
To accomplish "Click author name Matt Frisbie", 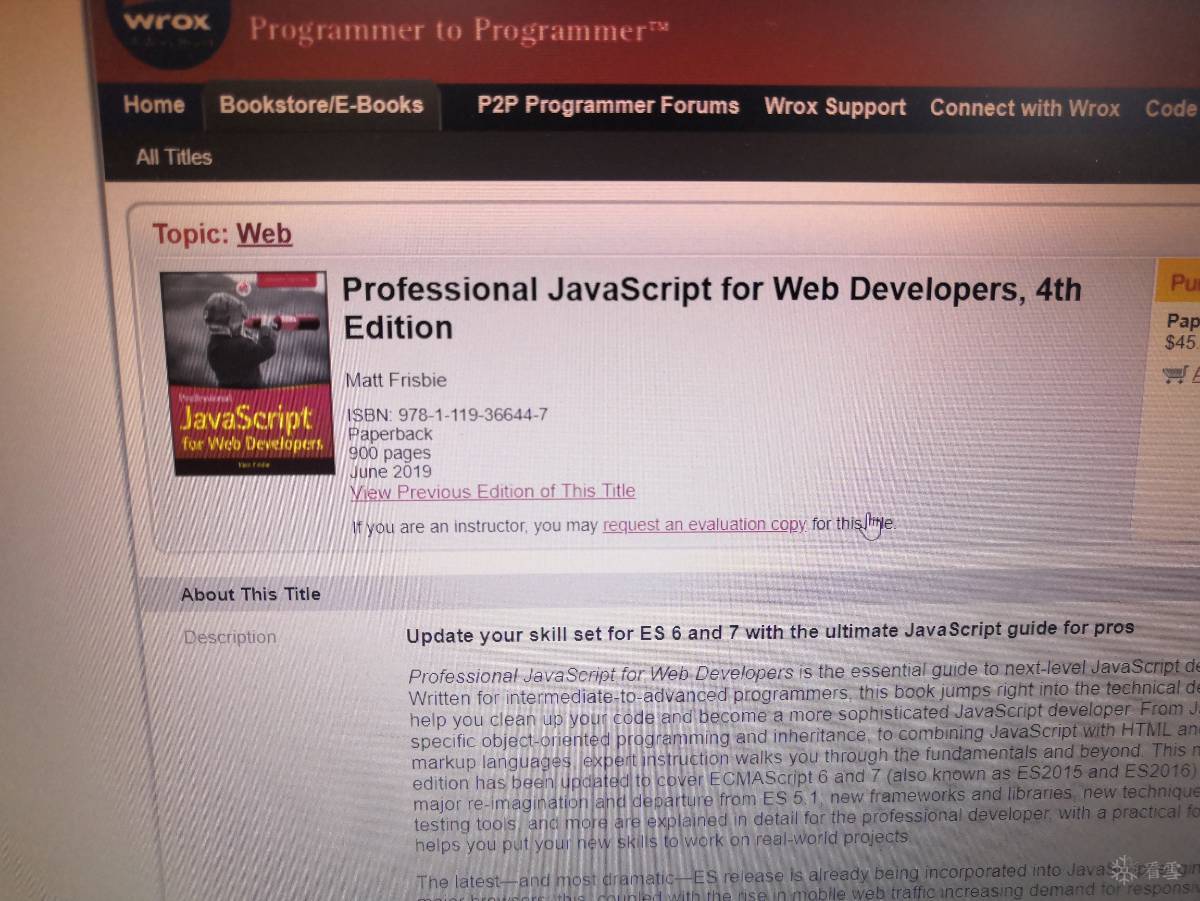I will 396,380.
